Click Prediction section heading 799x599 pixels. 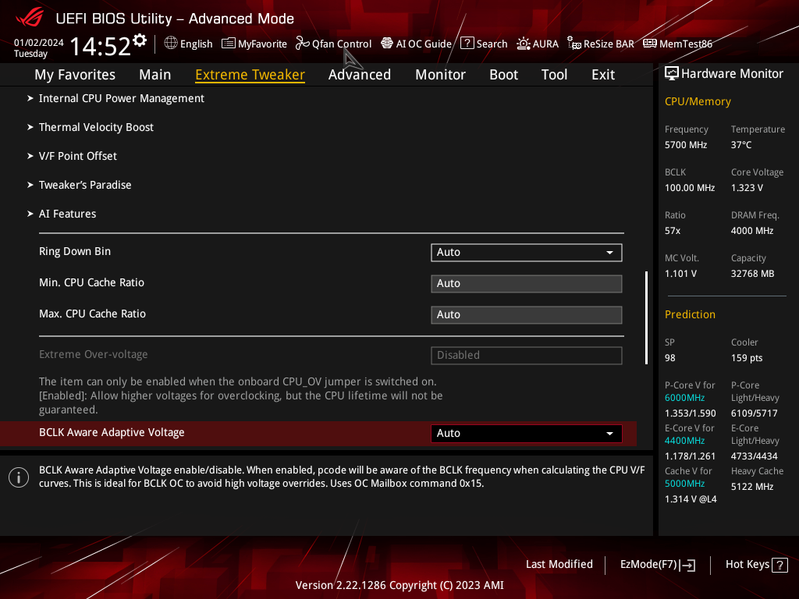[x=690, y=315]
